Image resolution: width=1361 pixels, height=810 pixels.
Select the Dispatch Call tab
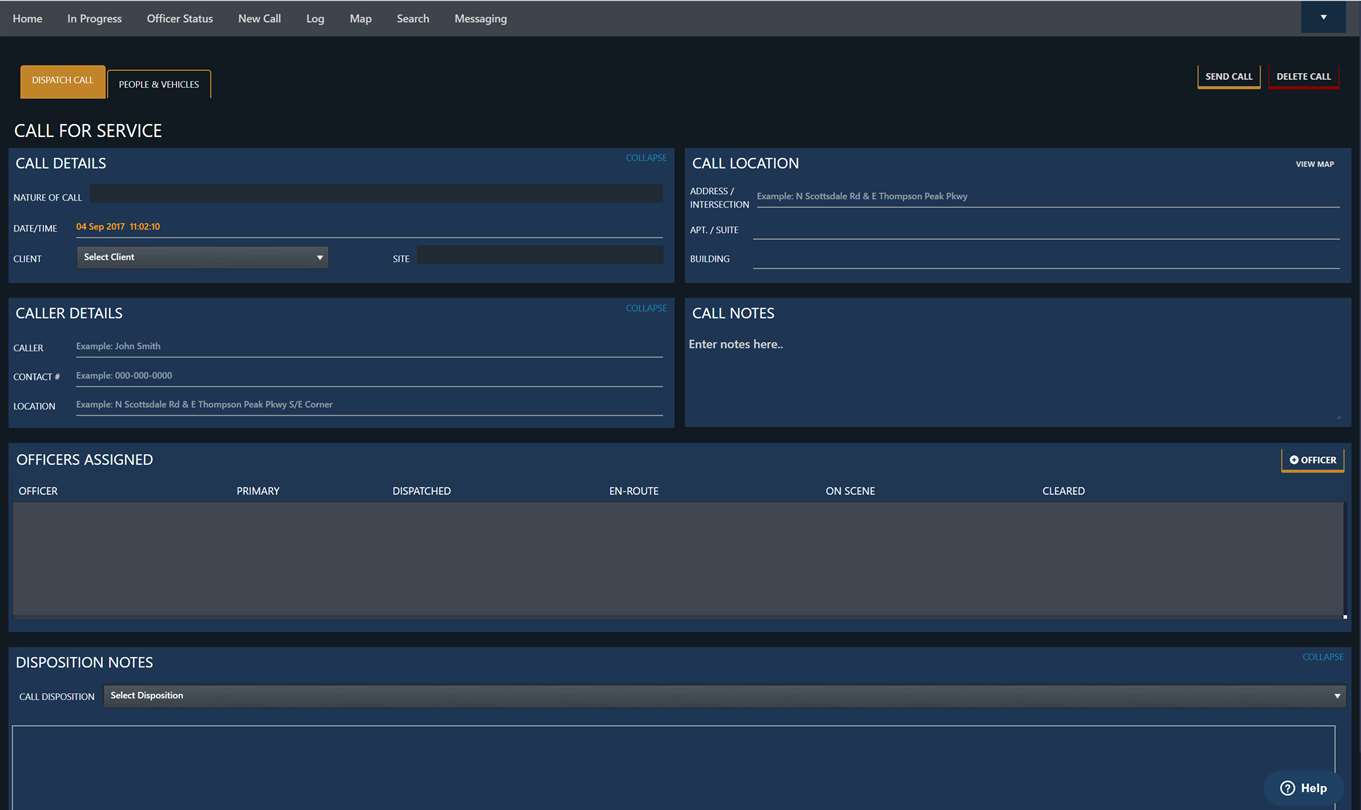click(x=62, y=81)
